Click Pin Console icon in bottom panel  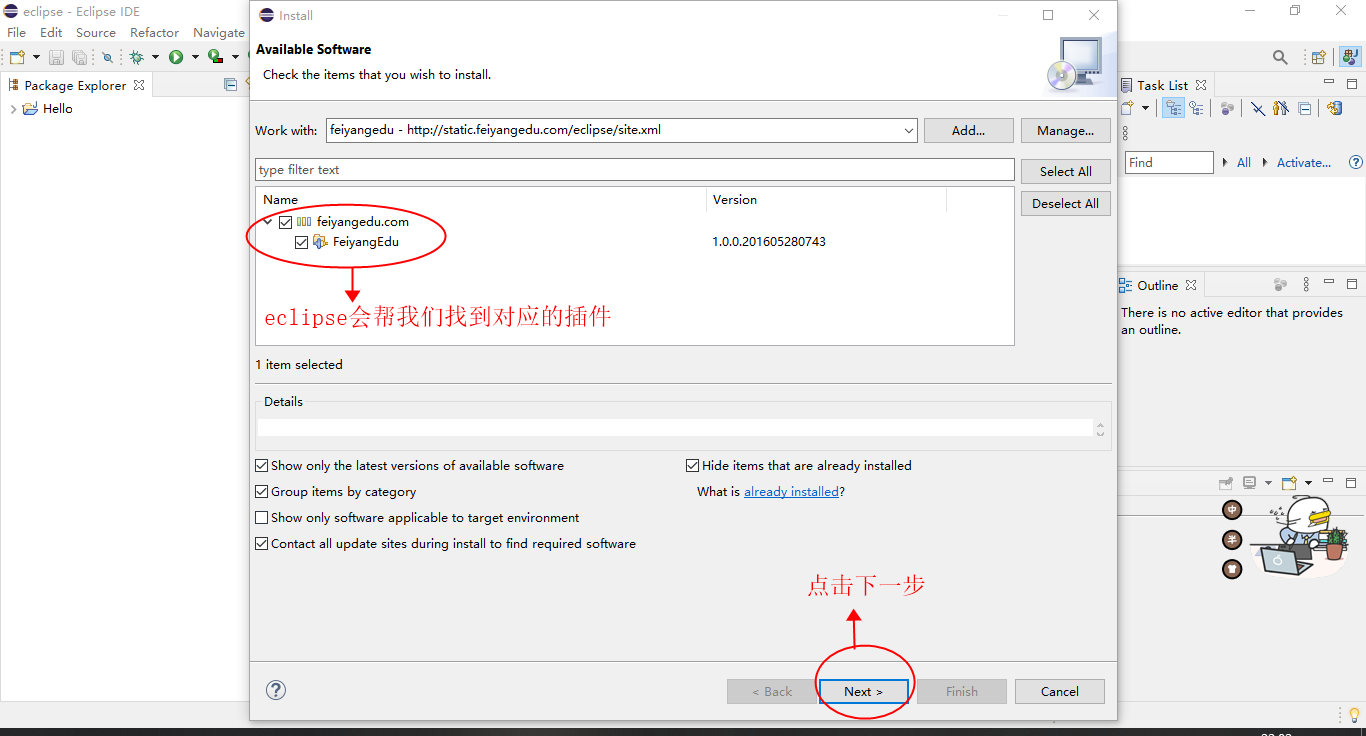1228,482
